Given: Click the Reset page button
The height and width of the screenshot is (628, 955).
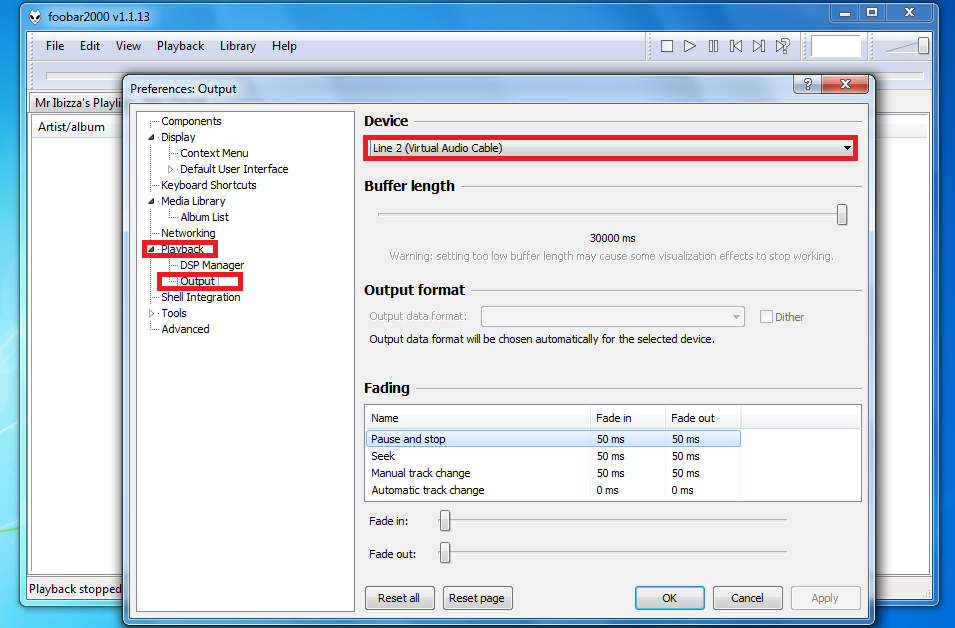Looking at the screenshot, I should [x=478, y=598].
